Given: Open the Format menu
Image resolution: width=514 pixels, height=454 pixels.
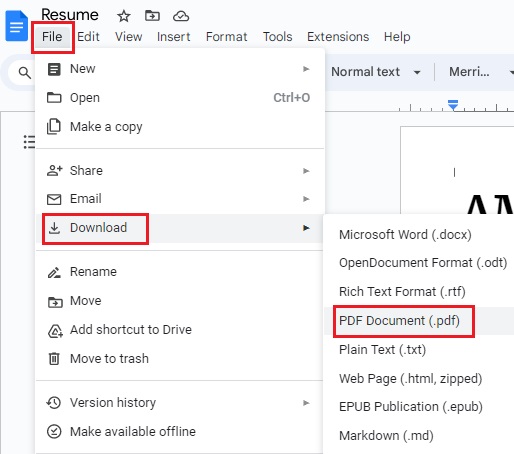Looking at the screenshot, I should click(227, 37).
